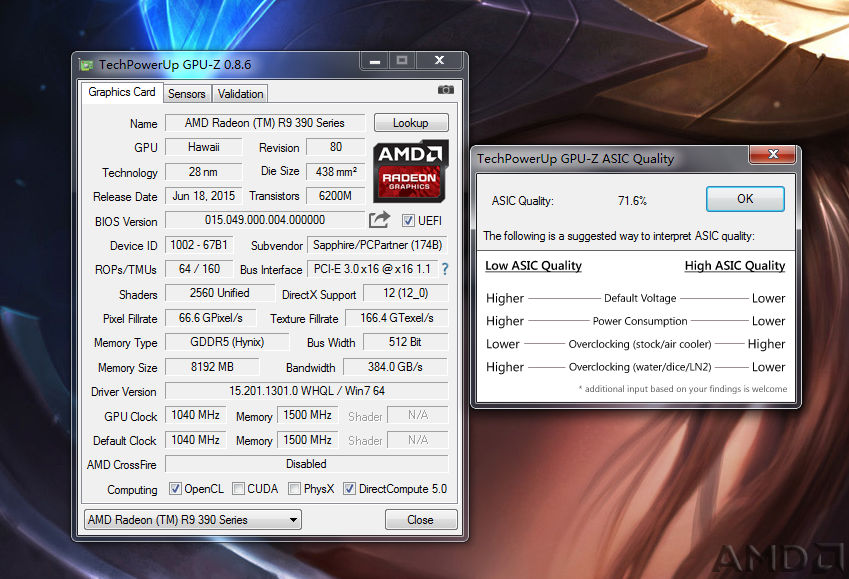Screen dimensions: 849x579
Task: Click the Bus Interface field PCI-E 3.0 x16
Action: tap(373, 269)
